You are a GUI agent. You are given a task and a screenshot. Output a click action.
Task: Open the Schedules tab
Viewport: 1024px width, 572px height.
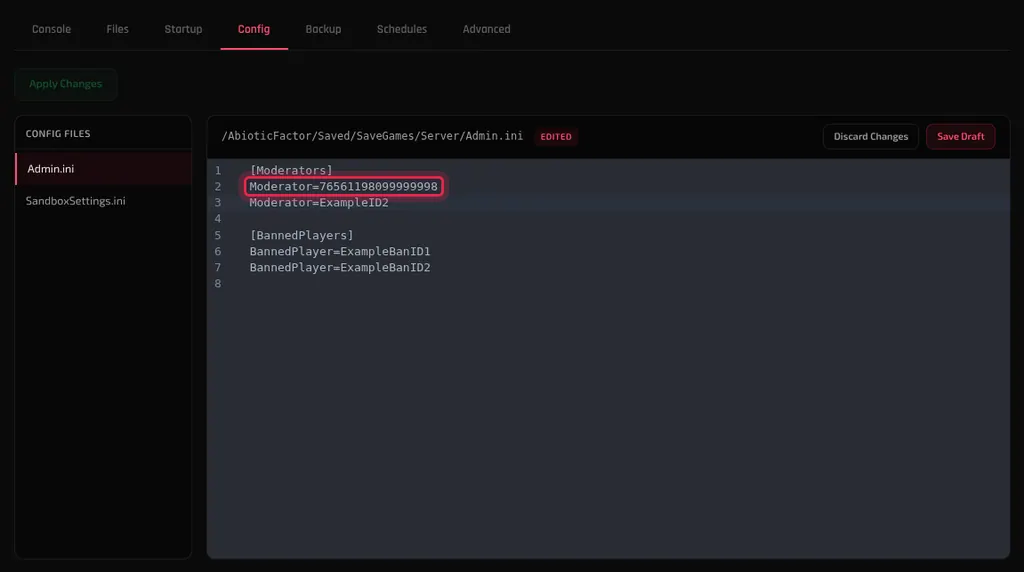402,29
